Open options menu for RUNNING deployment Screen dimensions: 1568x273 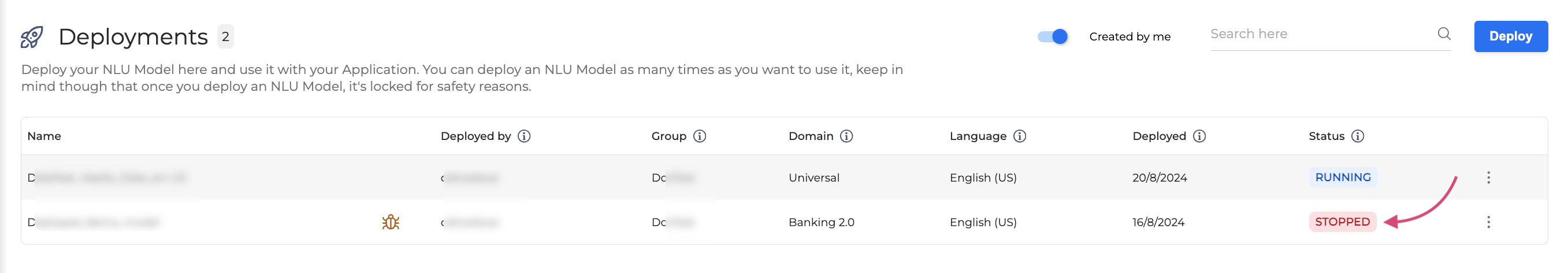pos(1488,178)
